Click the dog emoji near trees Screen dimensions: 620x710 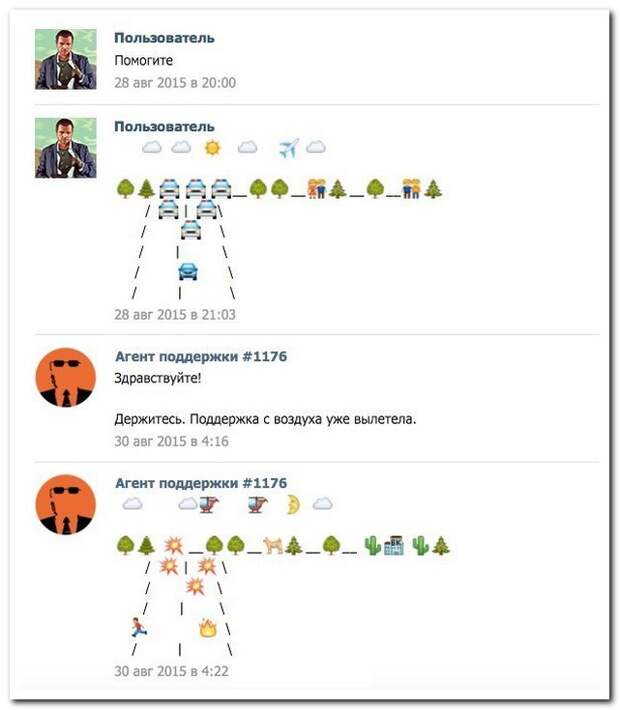(x=273, y=545)
